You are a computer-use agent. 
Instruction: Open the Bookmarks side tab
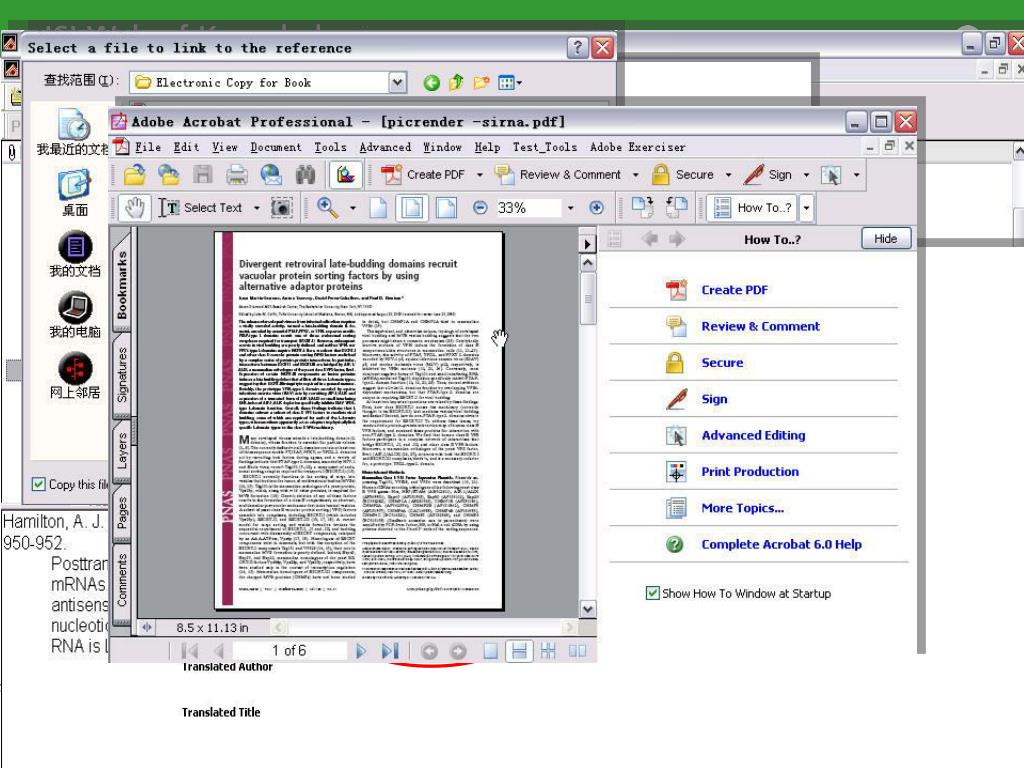pos(122,285)
